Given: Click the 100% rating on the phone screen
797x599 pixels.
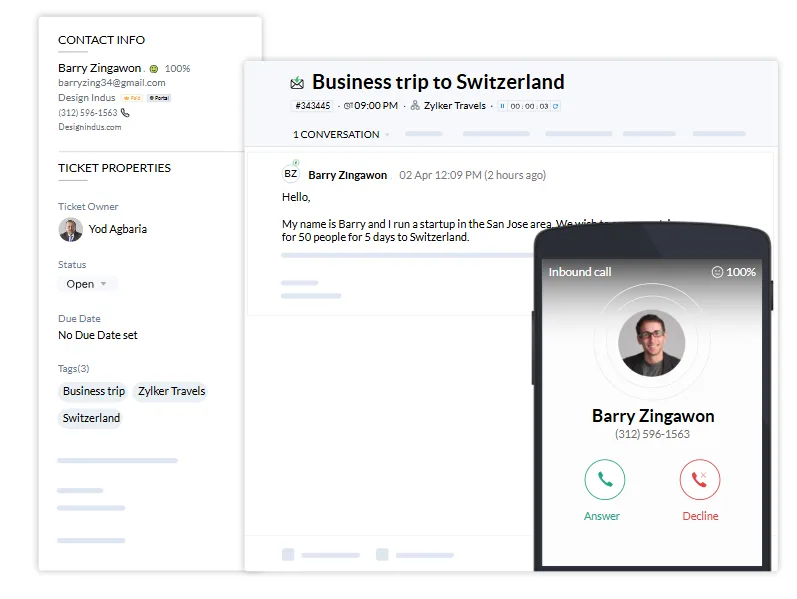Looking at the screenshot, I should tap(741, 272).
